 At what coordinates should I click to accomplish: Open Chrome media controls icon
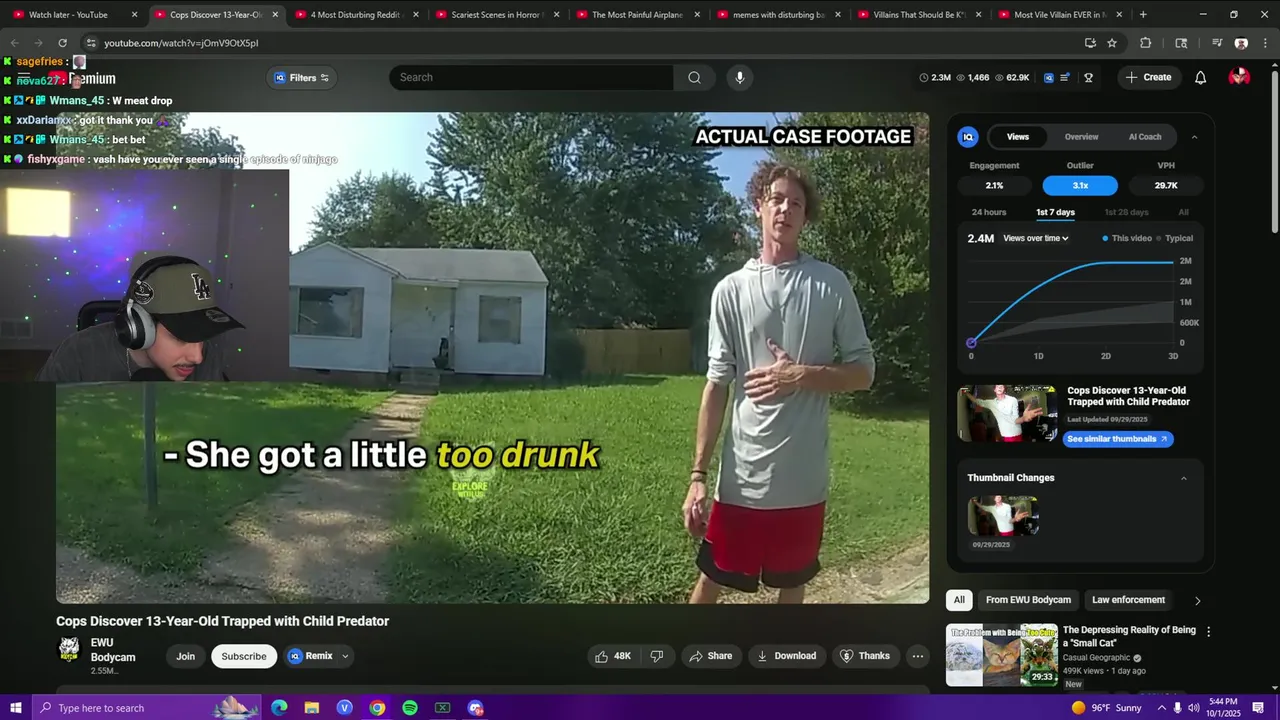[x=1217, y=43]
